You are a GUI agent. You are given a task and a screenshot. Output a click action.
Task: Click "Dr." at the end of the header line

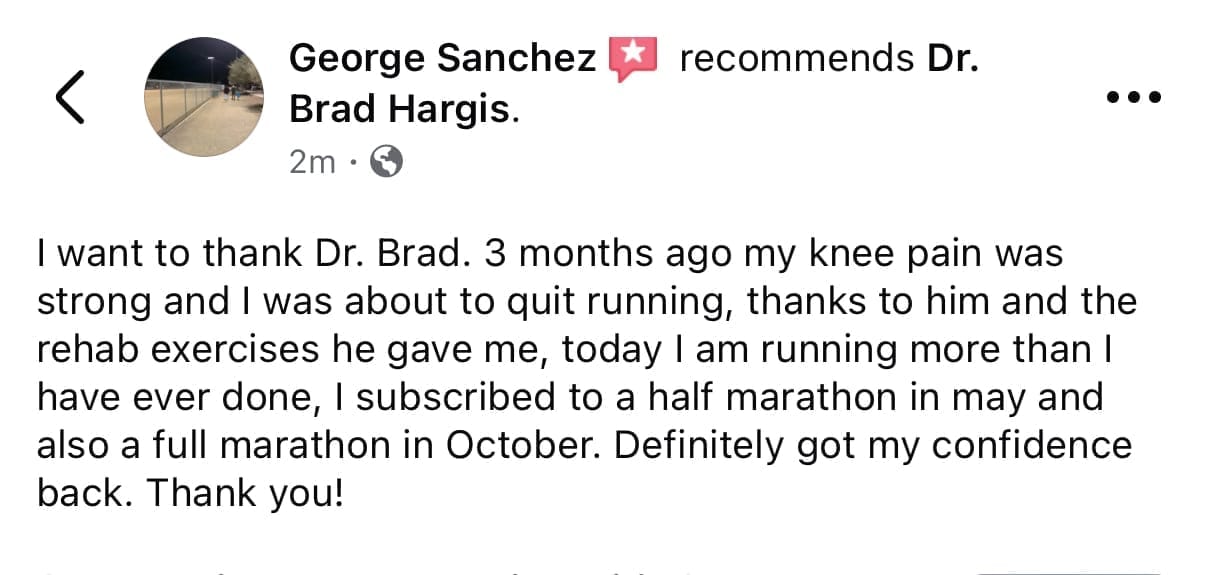[x=952, y=59]
